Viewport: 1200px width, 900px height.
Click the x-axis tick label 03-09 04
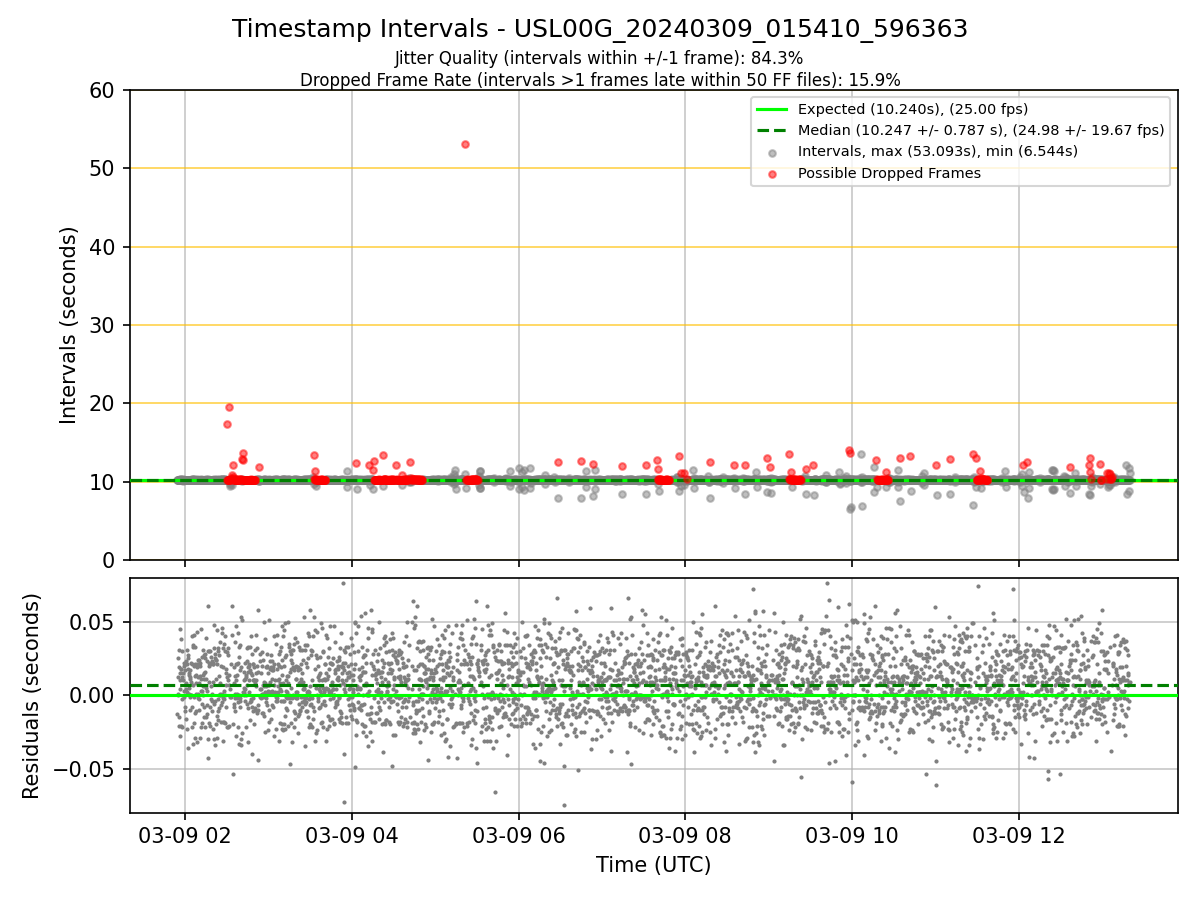[x=351, y=834]
